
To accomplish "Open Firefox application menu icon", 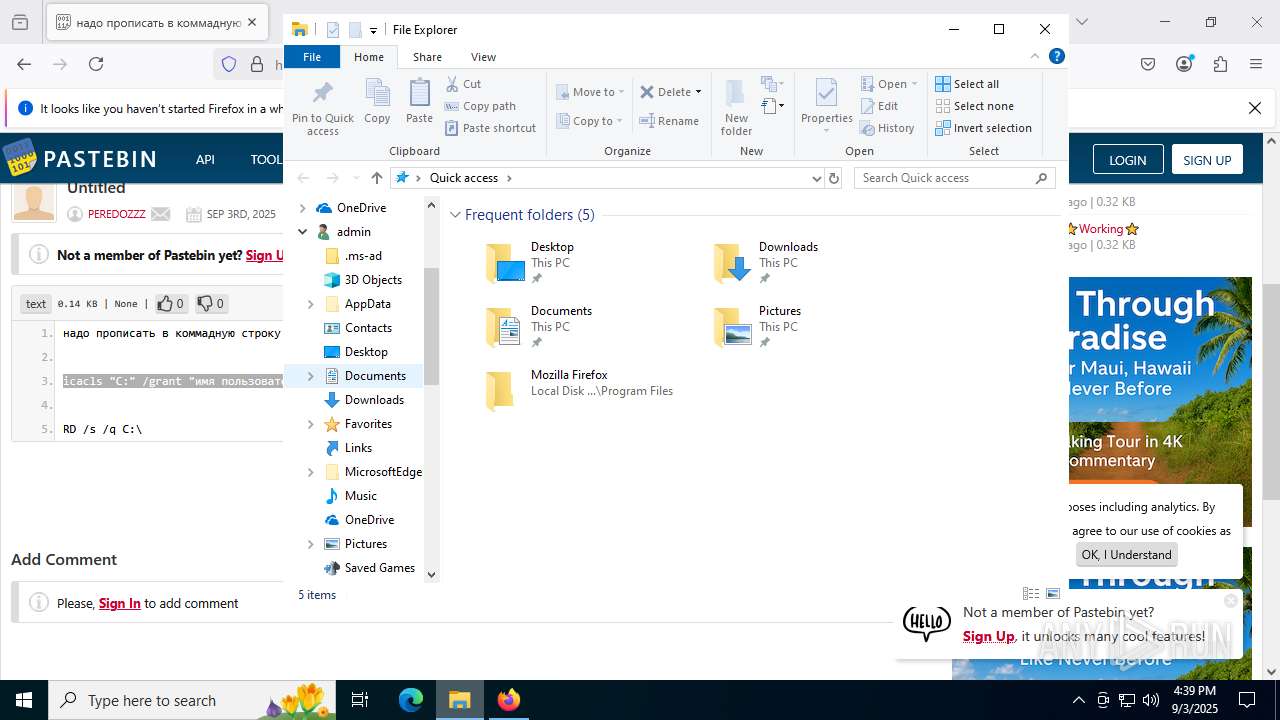I will pos(1256,64).
